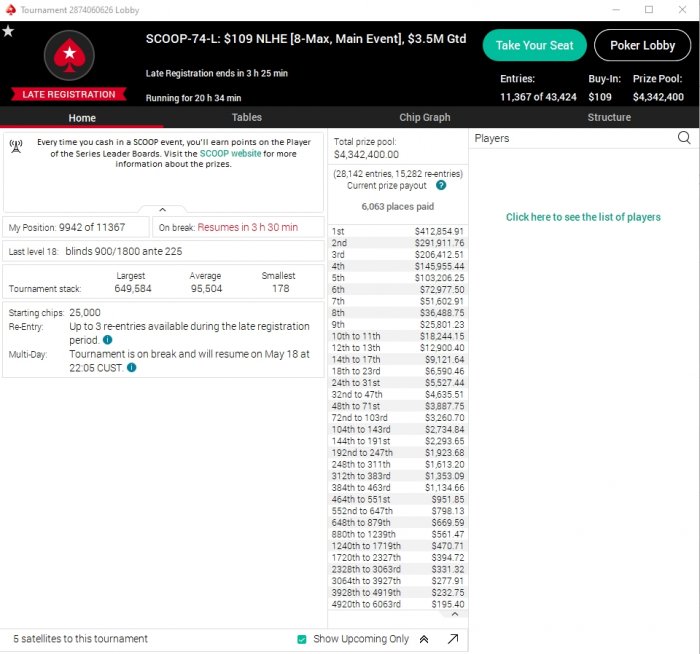Click the 5 satellites to this tournament label
Screen dimensions: 700x654
tap(80, 639)
